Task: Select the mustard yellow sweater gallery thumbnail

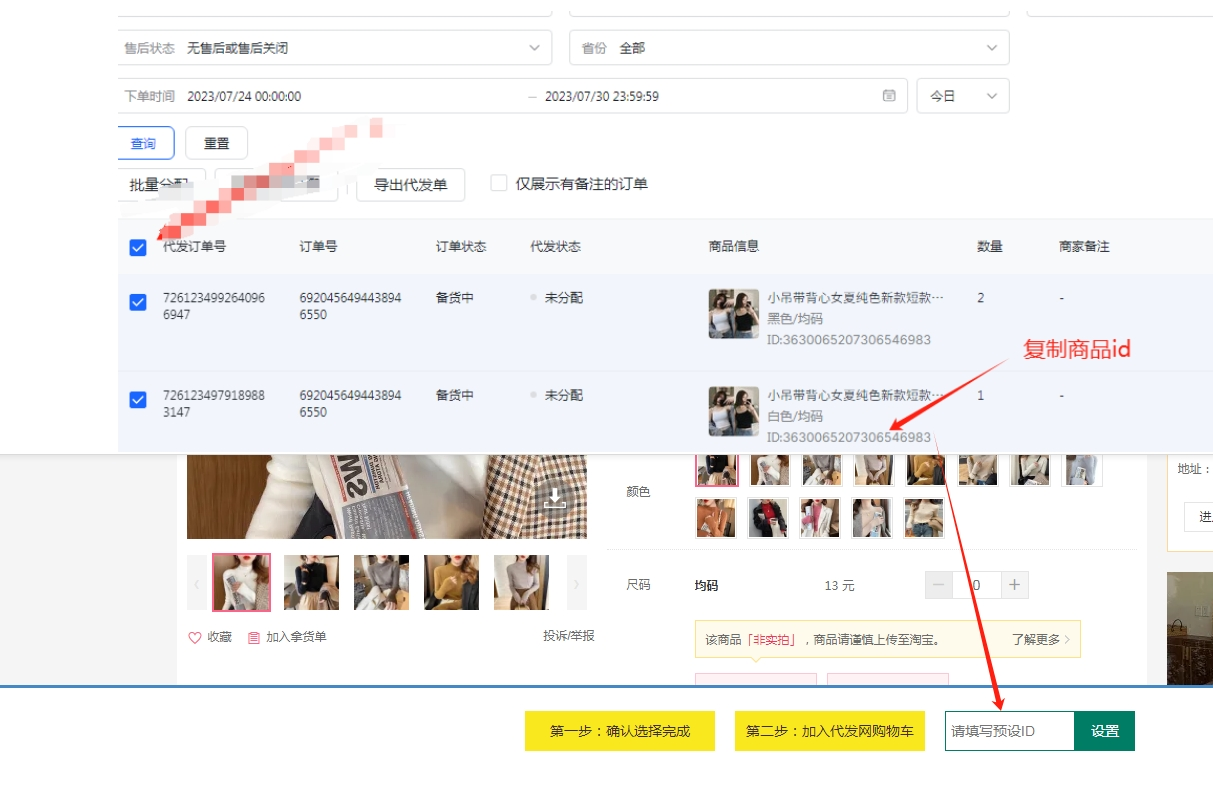Action: [x=451, y=582]
